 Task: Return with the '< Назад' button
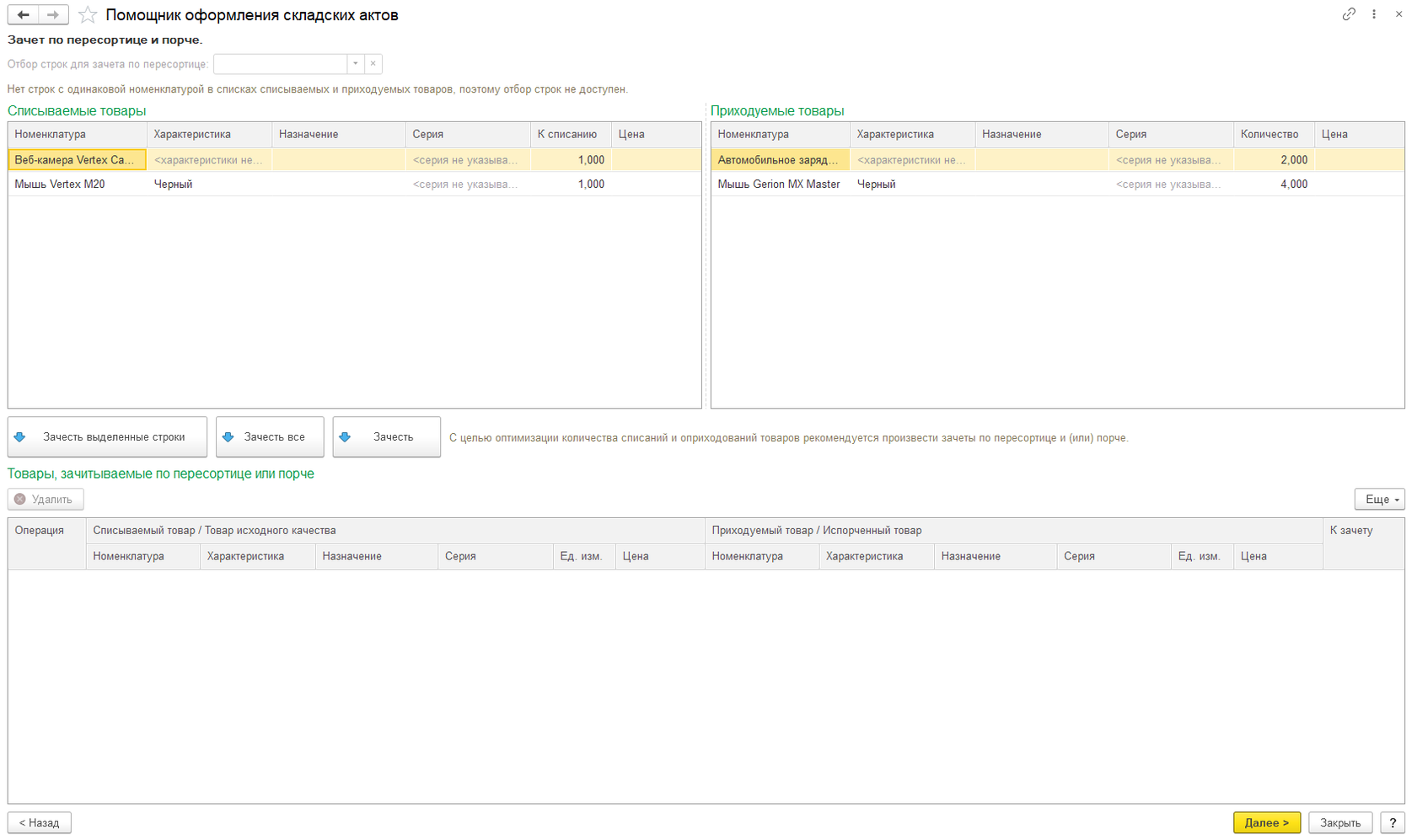tap(40, 823)
